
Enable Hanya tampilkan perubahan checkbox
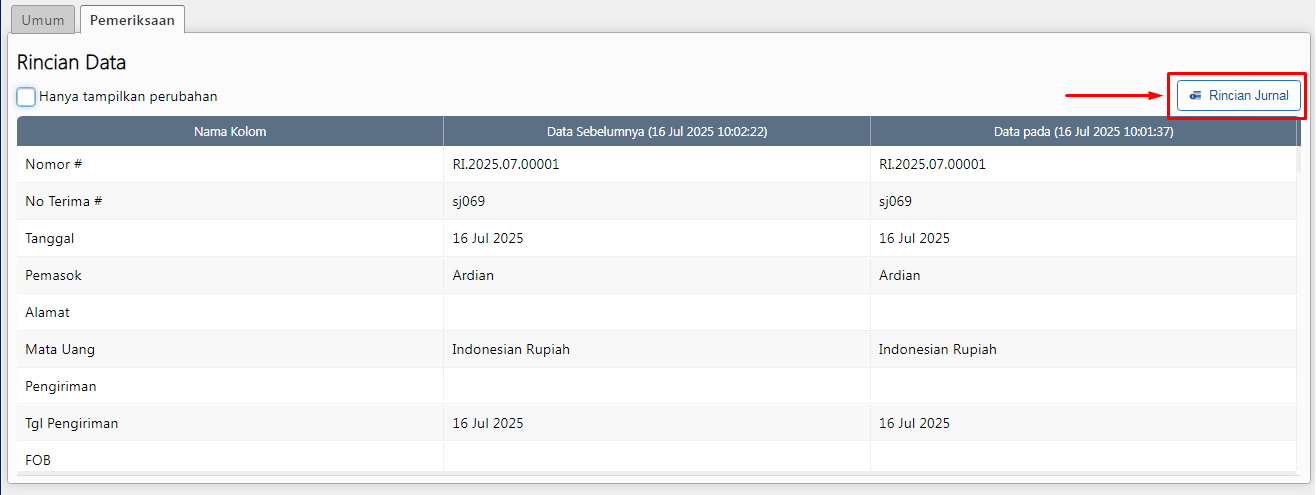point(27,97)
